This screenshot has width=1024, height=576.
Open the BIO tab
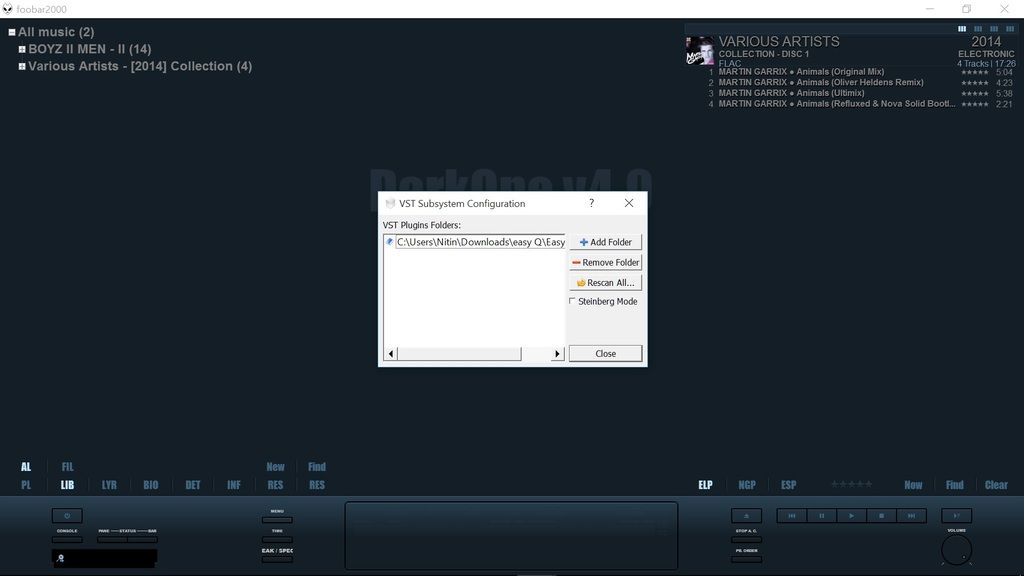point(151,485)
